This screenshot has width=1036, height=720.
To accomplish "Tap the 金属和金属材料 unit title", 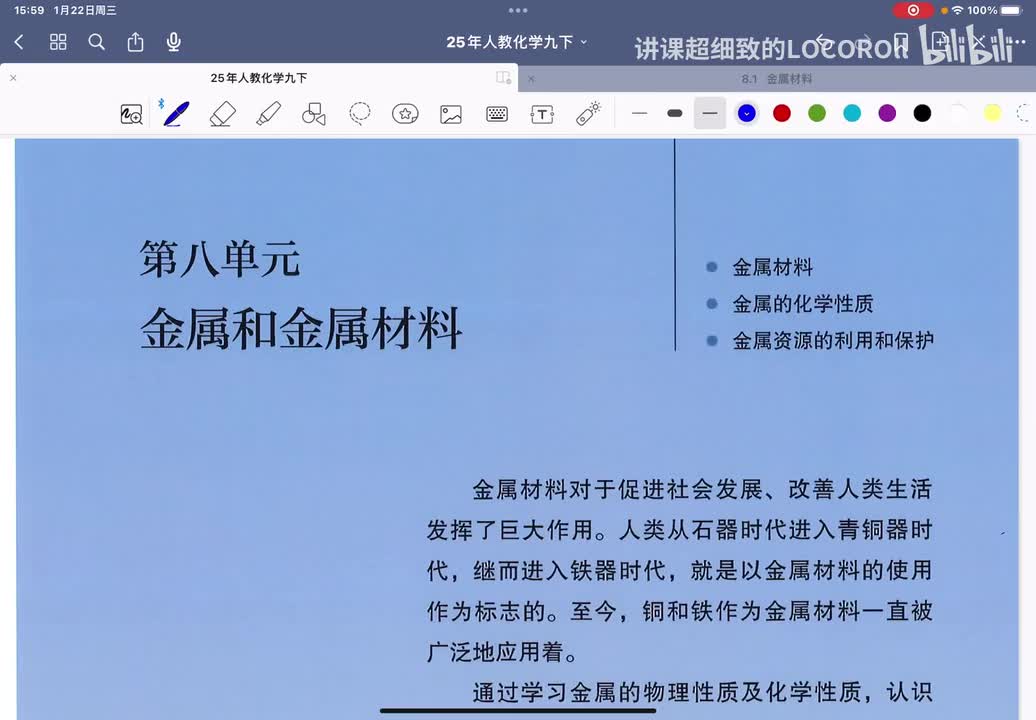I will coord(301,328).
